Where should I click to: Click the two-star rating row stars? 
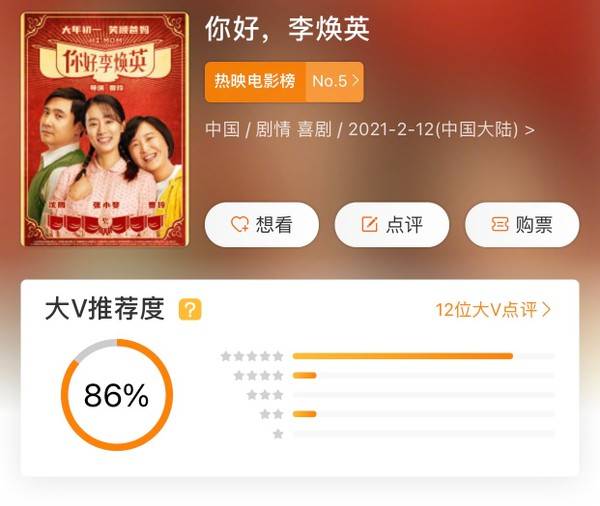coord(271,414)
